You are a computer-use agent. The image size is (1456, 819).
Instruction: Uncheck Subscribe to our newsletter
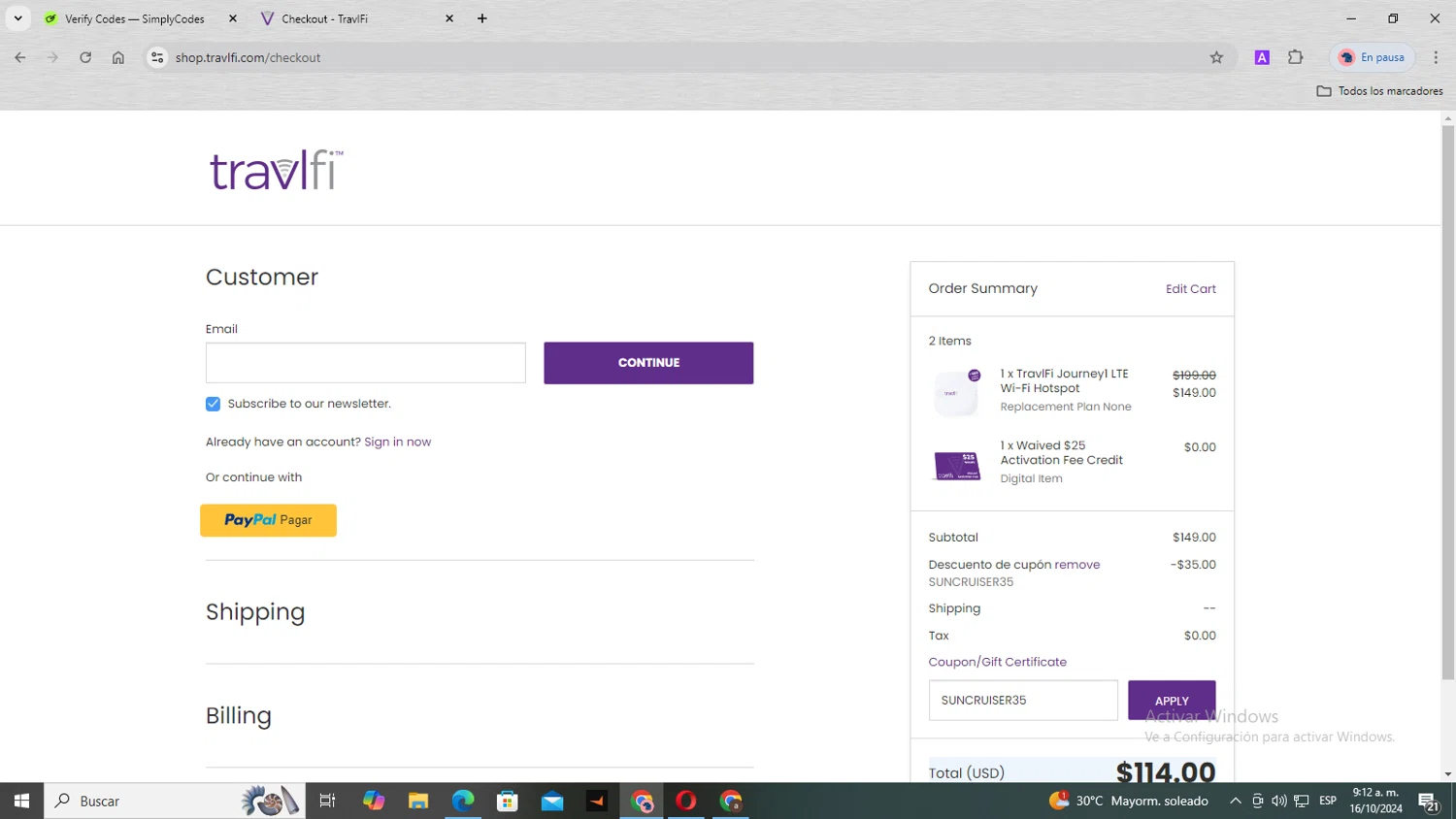pyautogui.click(x=213, y=404)
